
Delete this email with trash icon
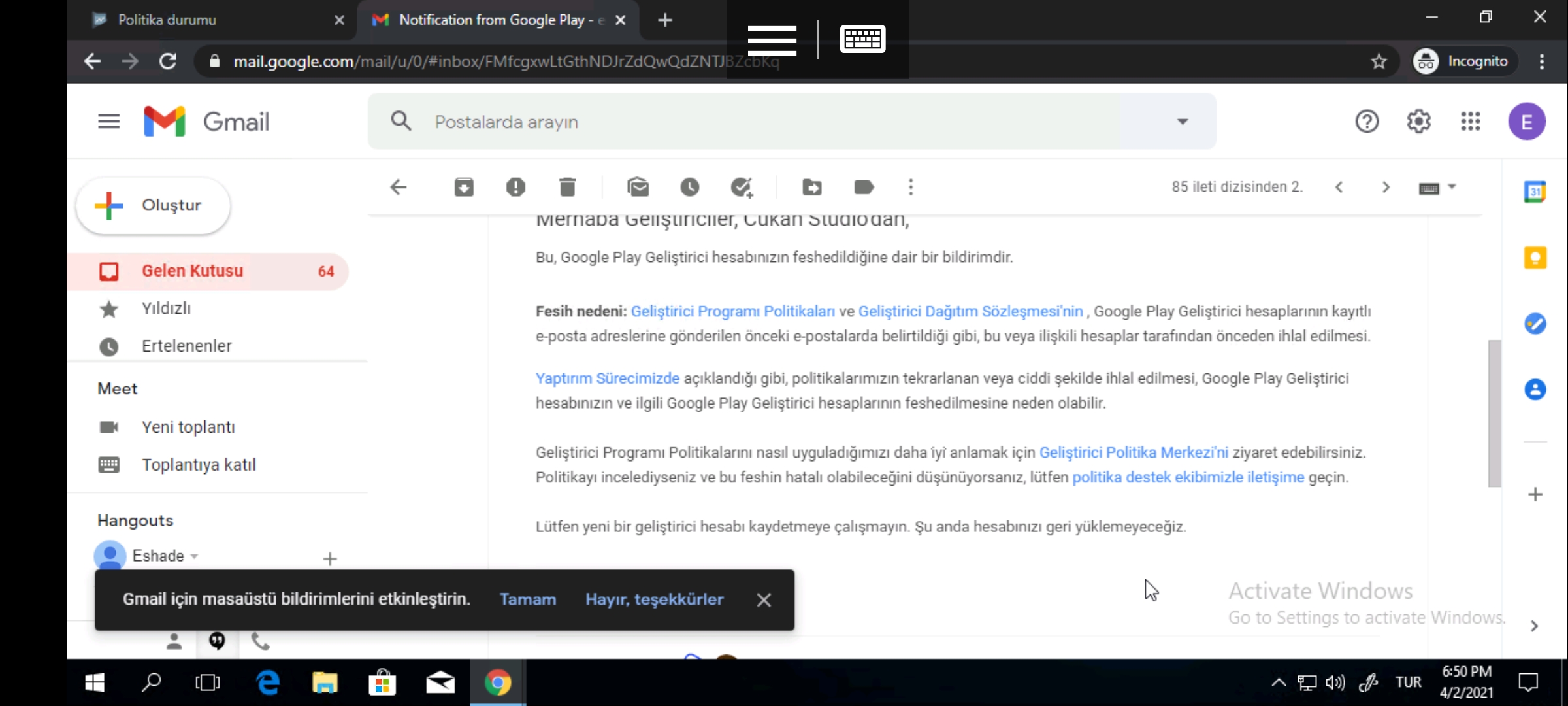point(567,188)
